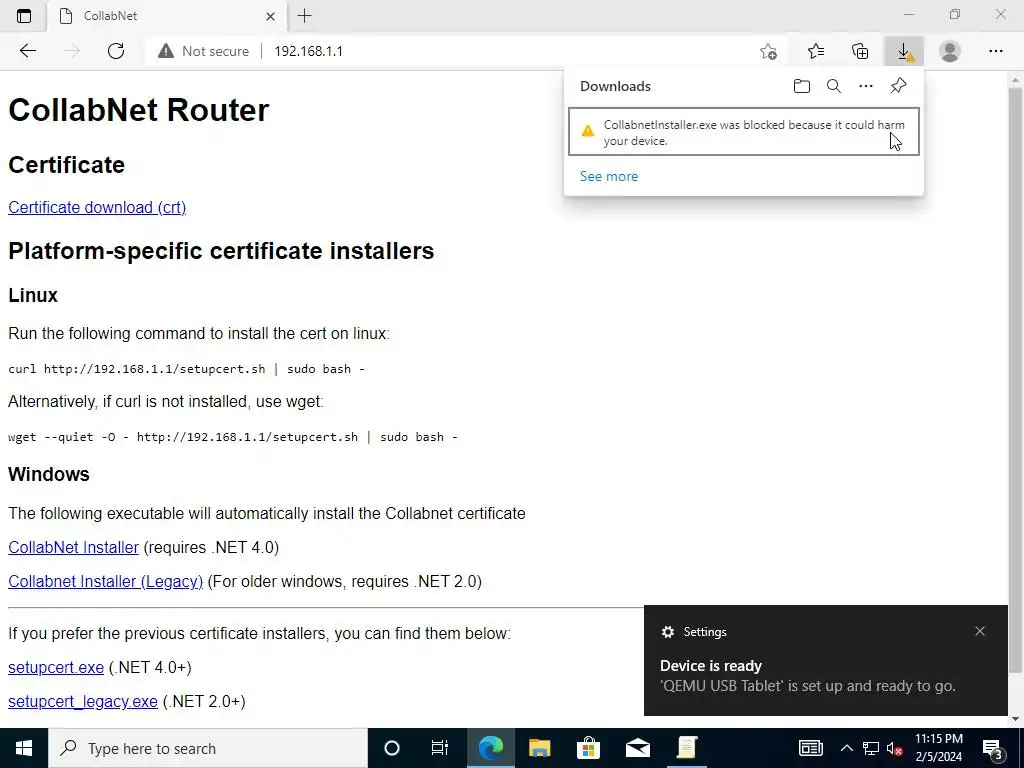Click the wget setupcert.sh command text
This screenshot has width=1024, height=768.
pos(232,437)
